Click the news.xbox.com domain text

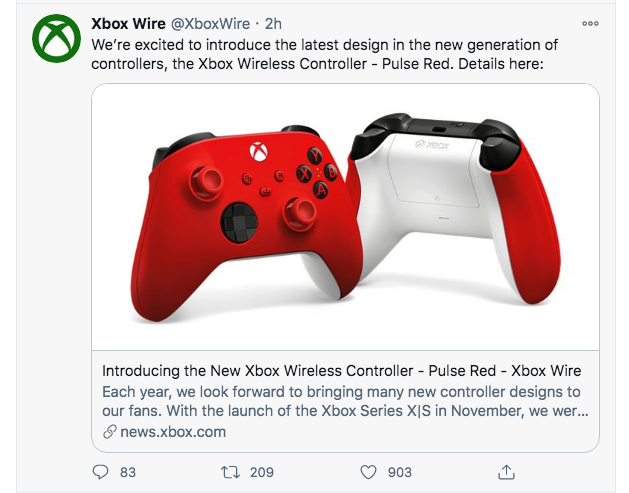(x=173, y=432)
